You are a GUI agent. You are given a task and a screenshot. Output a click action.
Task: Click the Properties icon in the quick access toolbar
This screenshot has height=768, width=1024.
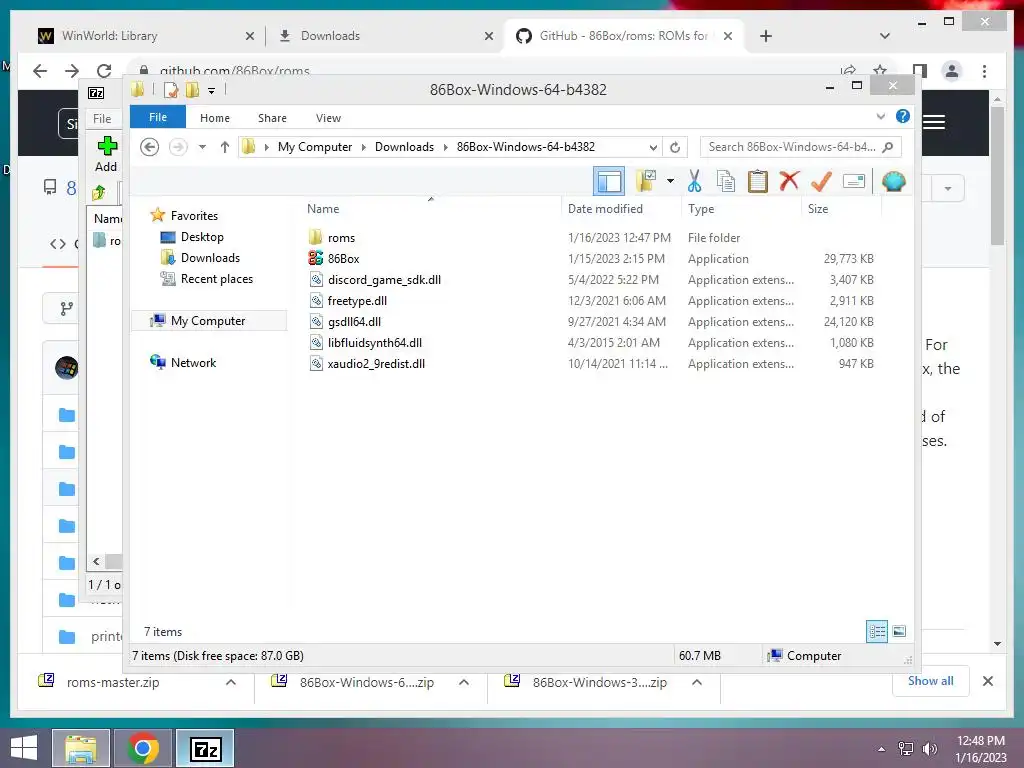click(171, 90)
